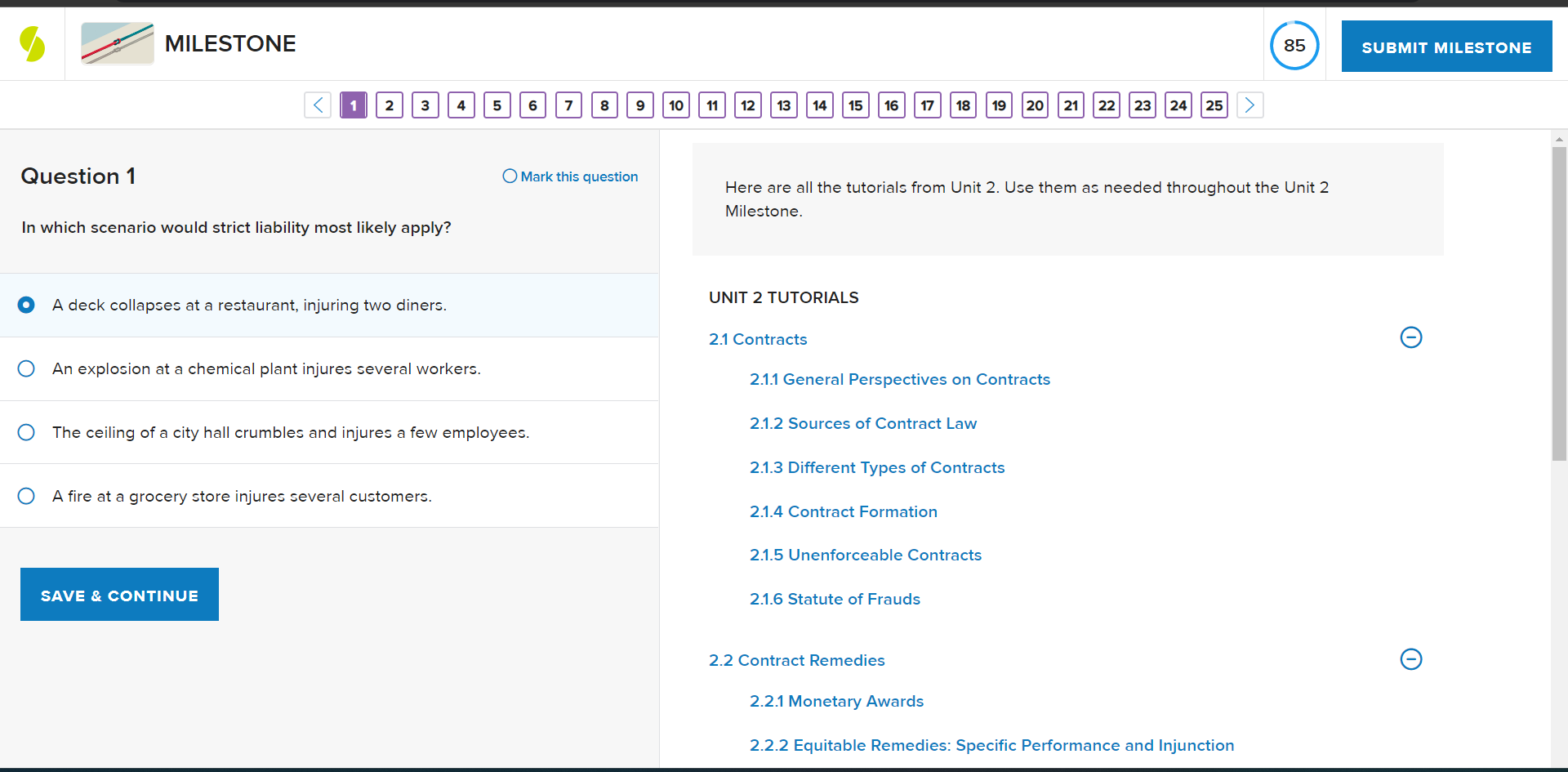Viewport: 1568px width, 772px height.
Task: Mark this question for review
Action: (x=570, y=176)
